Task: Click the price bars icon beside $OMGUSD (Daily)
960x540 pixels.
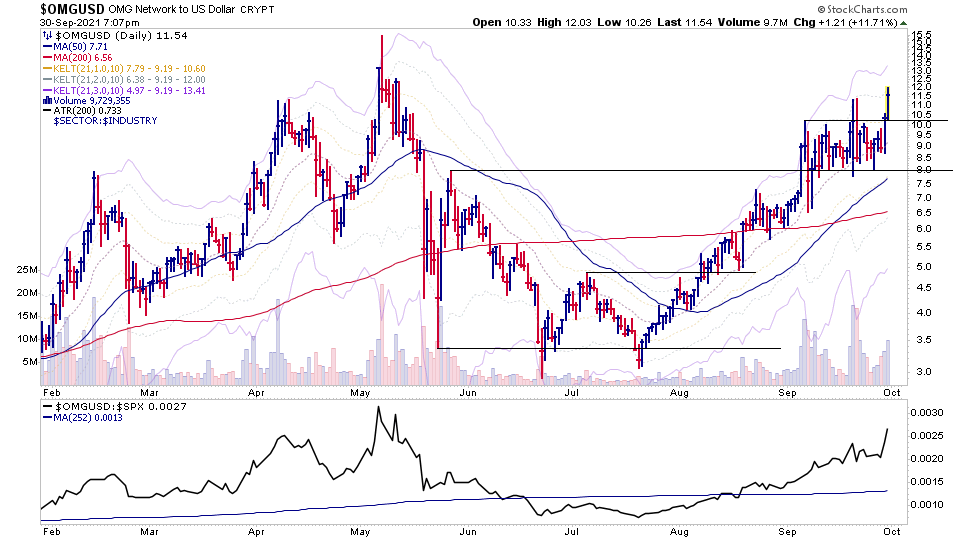Action: [x=47, y=36]
